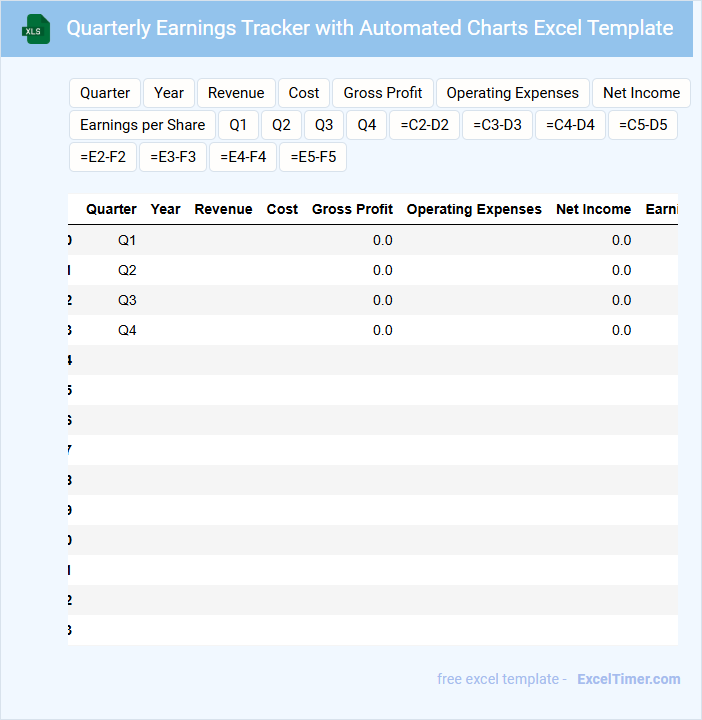Select the Year tag chip
This screenshot has height=720, width=702.
click(169, 93)
